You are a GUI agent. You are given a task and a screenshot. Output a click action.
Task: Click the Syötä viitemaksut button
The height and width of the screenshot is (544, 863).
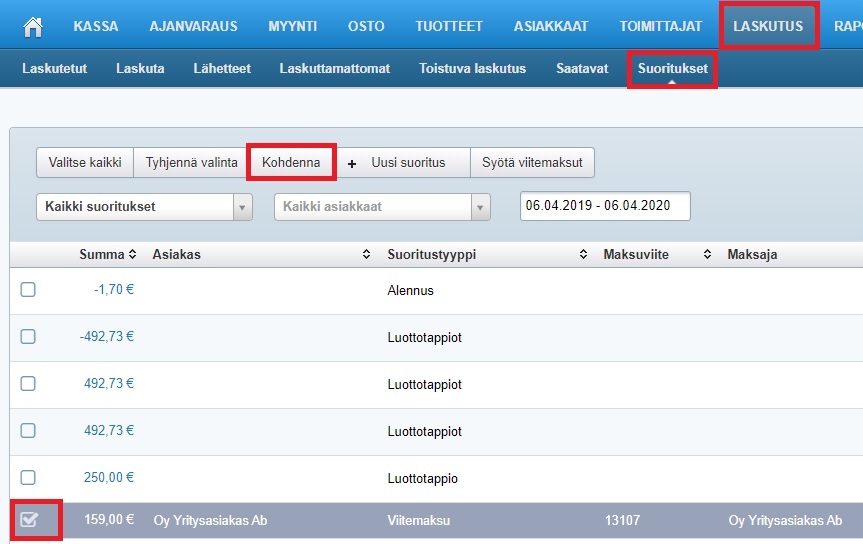pyautogui.click(x=532, y=163)
